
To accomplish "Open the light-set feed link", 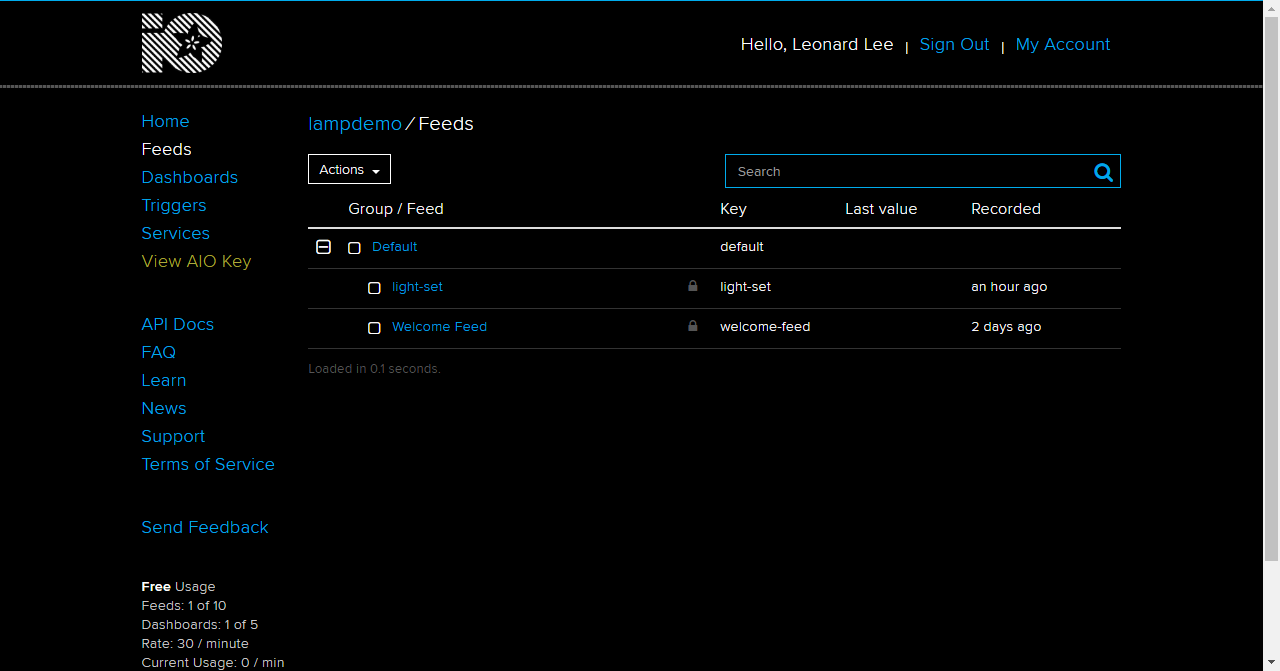I will pyautogui.click(x=417, y=287).
